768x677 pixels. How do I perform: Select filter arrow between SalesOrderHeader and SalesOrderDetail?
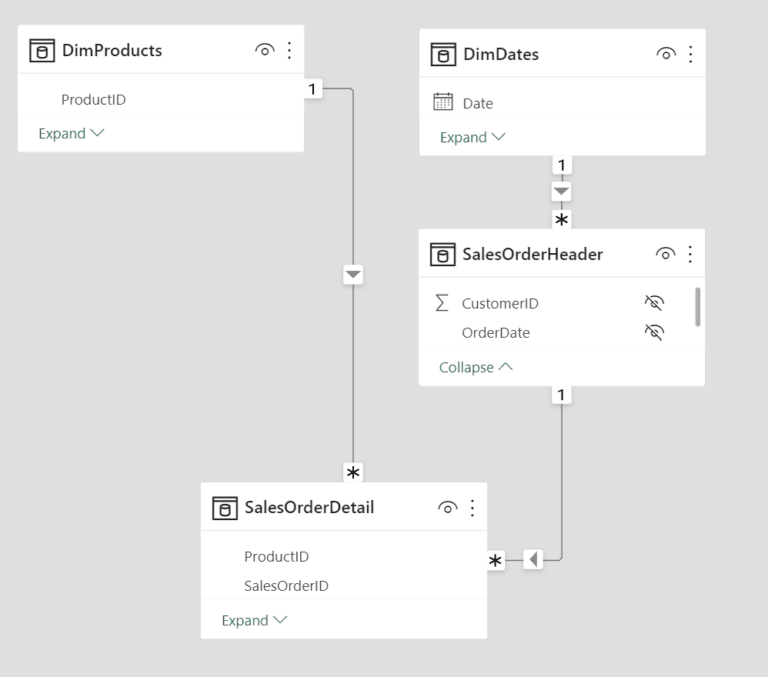[x=533, y=559]
